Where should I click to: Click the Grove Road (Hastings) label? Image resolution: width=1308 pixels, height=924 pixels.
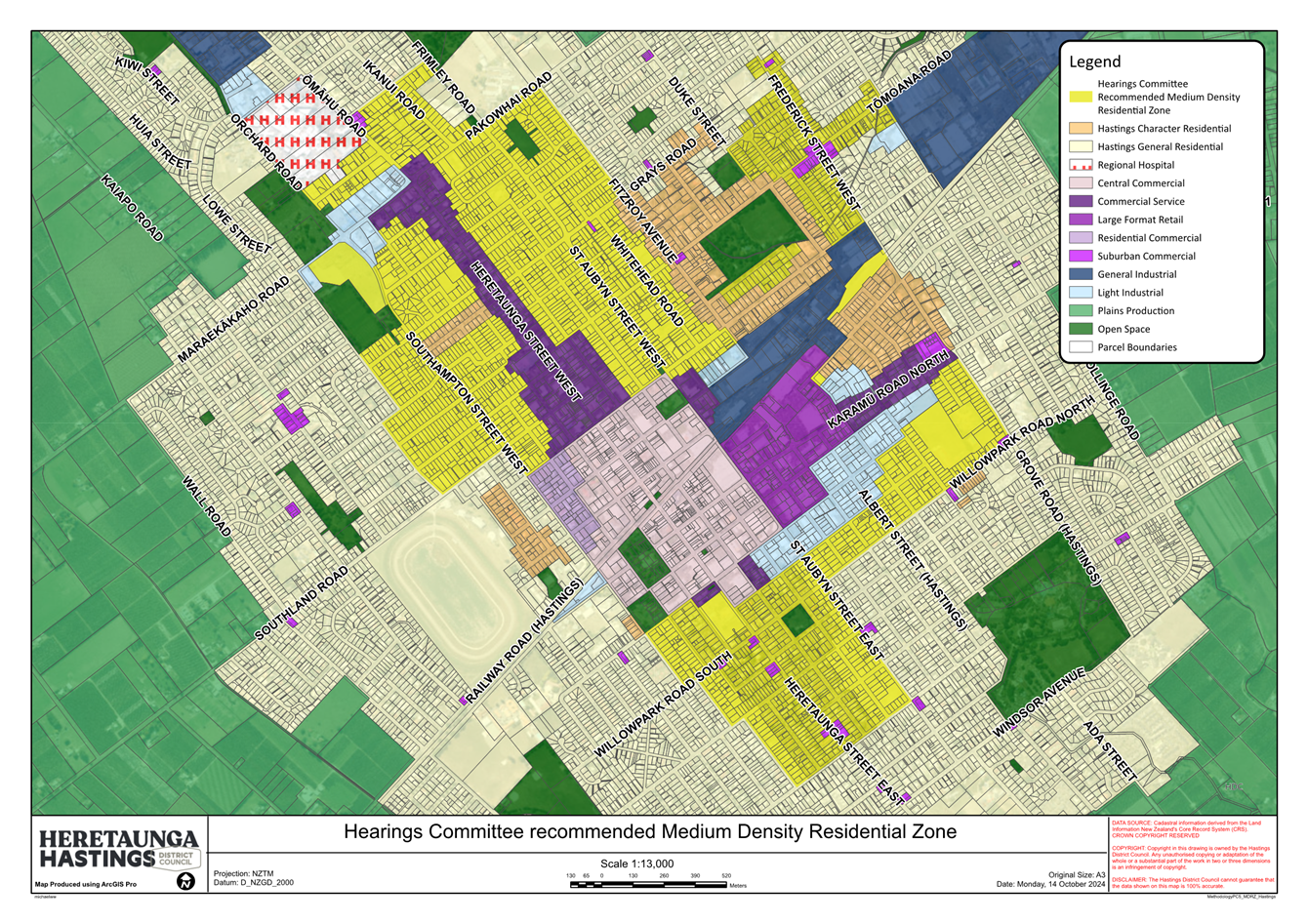[1058, 517]
